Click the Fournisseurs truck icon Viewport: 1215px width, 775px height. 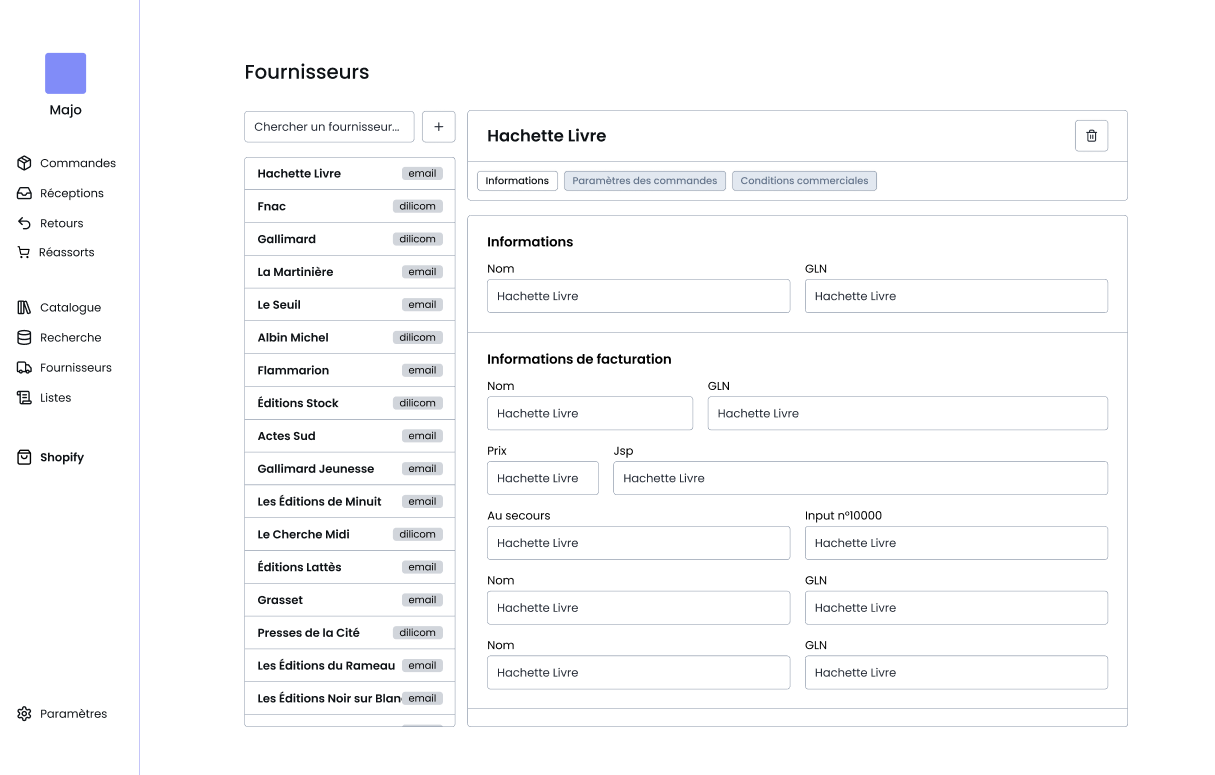click(25, 368)
